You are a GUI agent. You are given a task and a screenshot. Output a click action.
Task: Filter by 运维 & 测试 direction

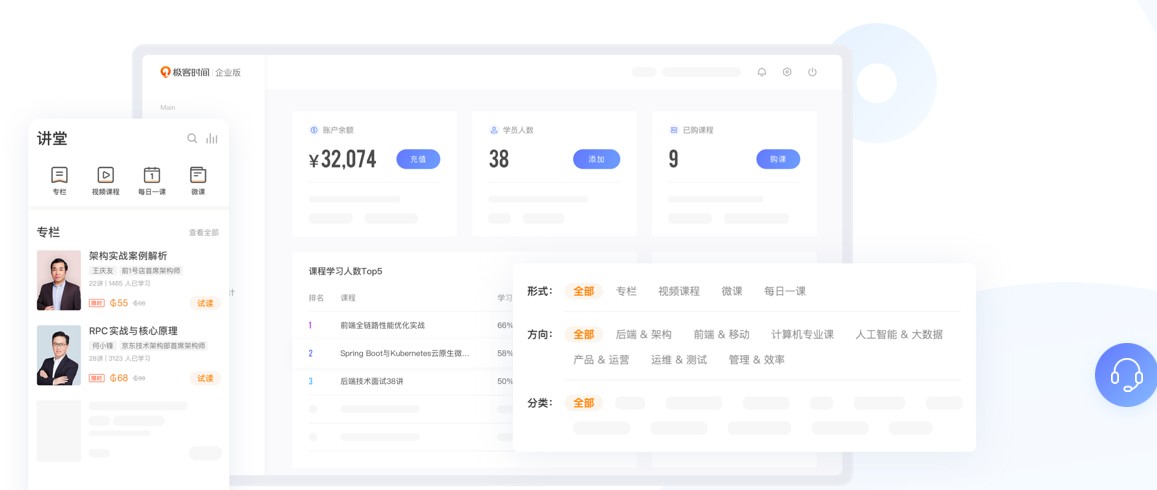(679, 360)
